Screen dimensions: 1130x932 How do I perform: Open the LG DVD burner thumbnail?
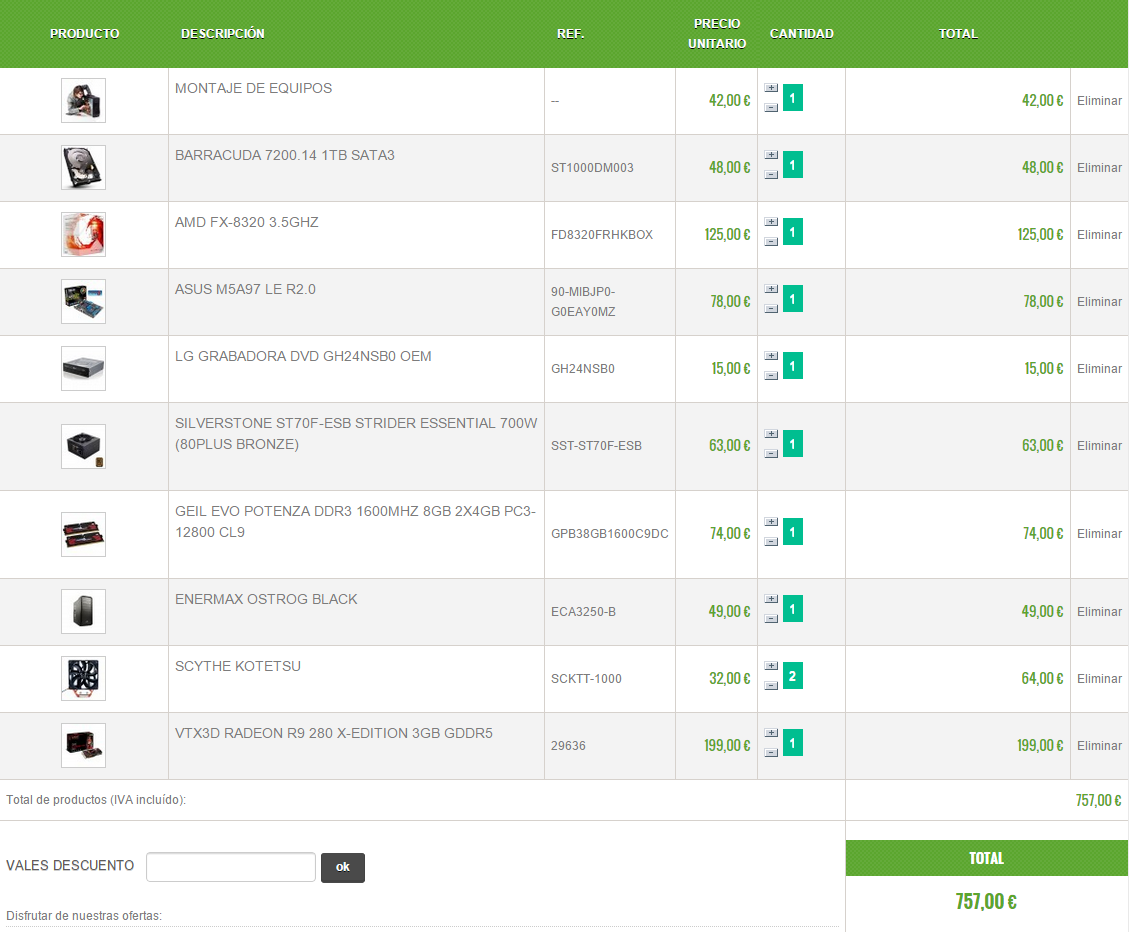[84, 368]
